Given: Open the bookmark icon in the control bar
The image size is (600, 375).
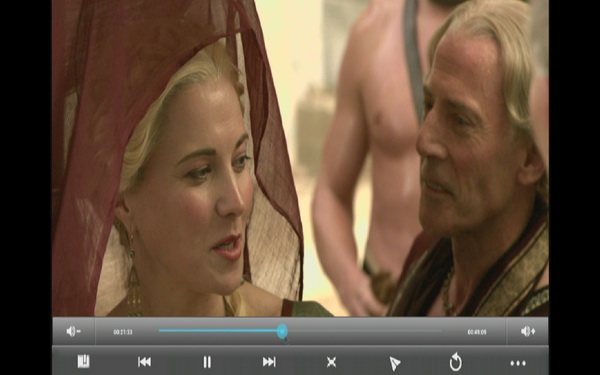Looking at the screenshot, I should click(83, 361).
